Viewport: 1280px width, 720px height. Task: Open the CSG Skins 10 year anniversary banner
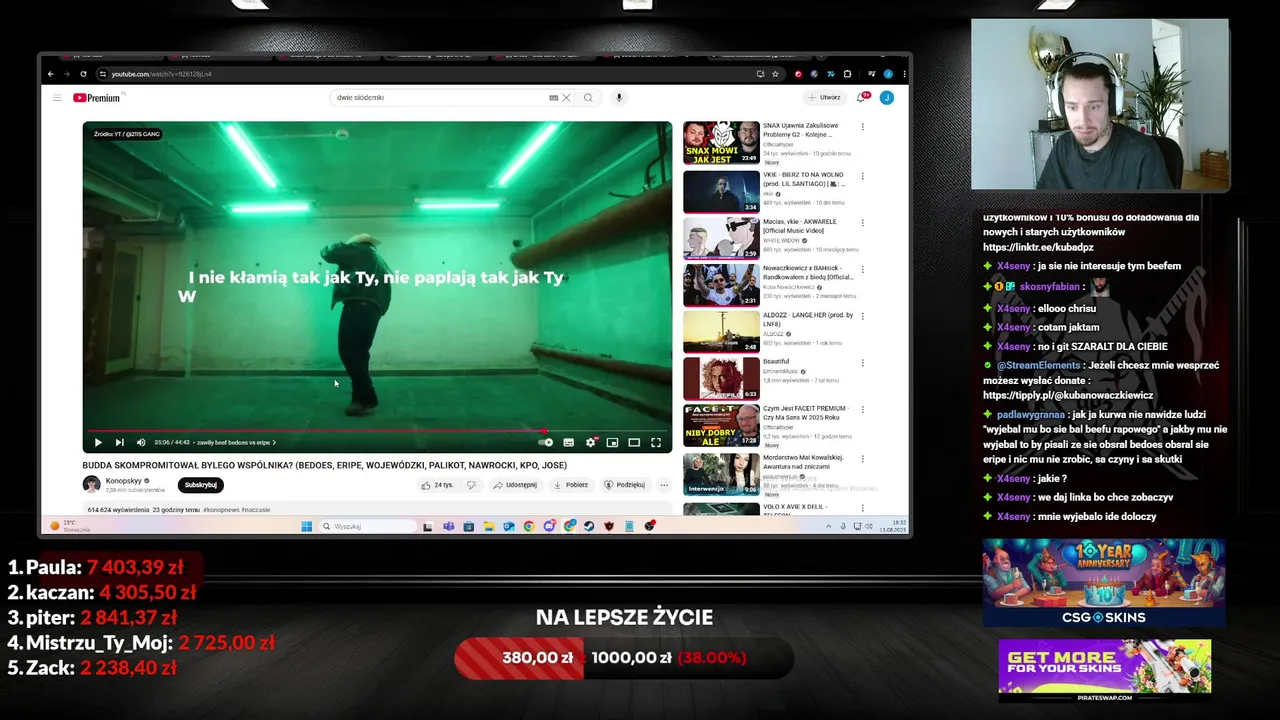pos(1104,582)
